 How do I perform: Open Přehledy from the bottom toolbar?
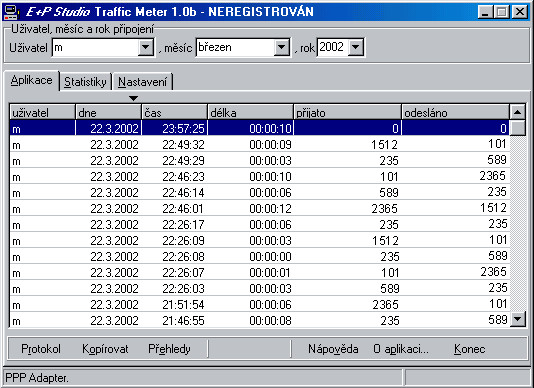169,349
